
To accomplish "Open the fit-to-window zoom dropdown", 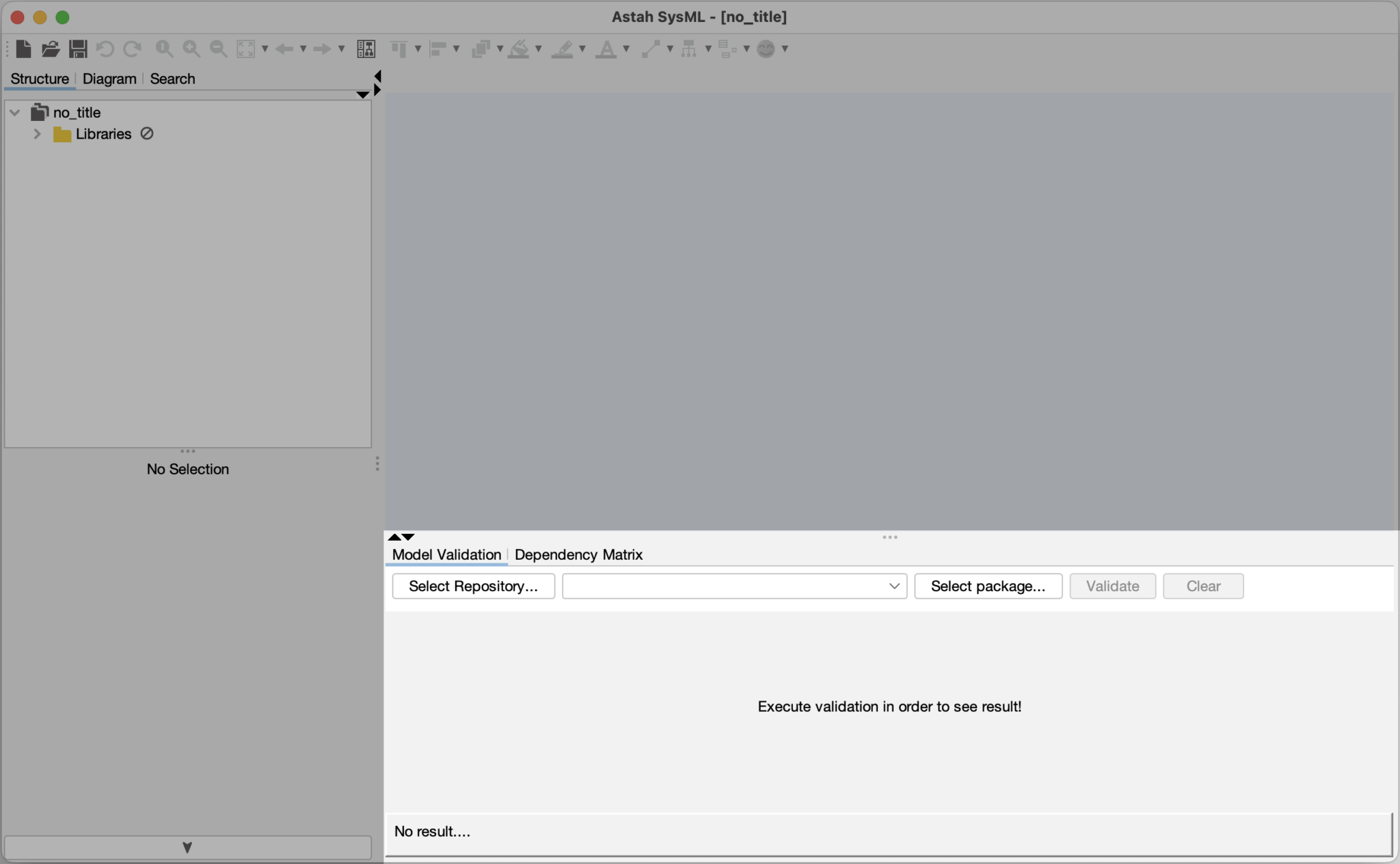I will 266,49.
